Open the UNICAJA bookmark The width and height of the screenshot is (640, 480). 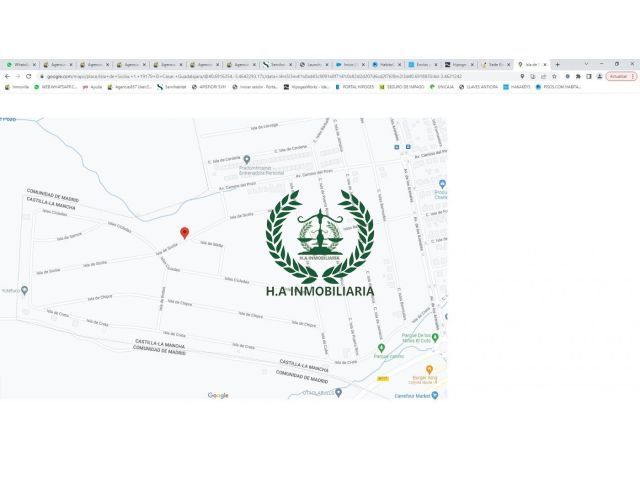tap(442, 87)
